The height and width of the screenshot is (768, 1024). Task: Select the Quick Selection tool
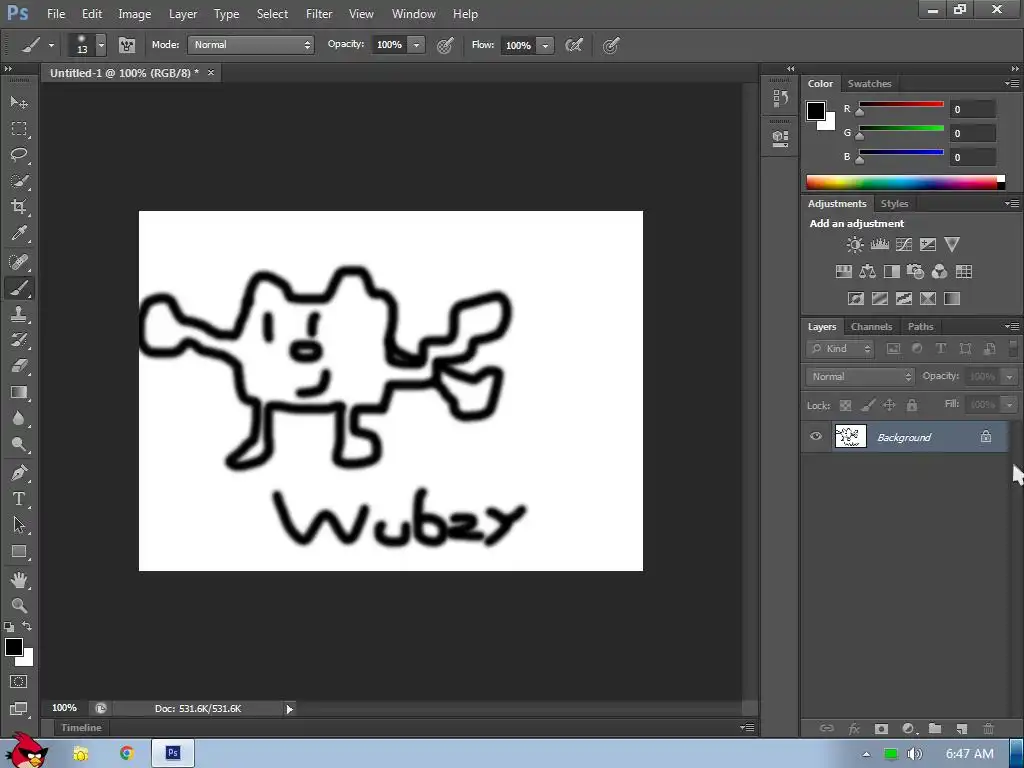point(19,181)
